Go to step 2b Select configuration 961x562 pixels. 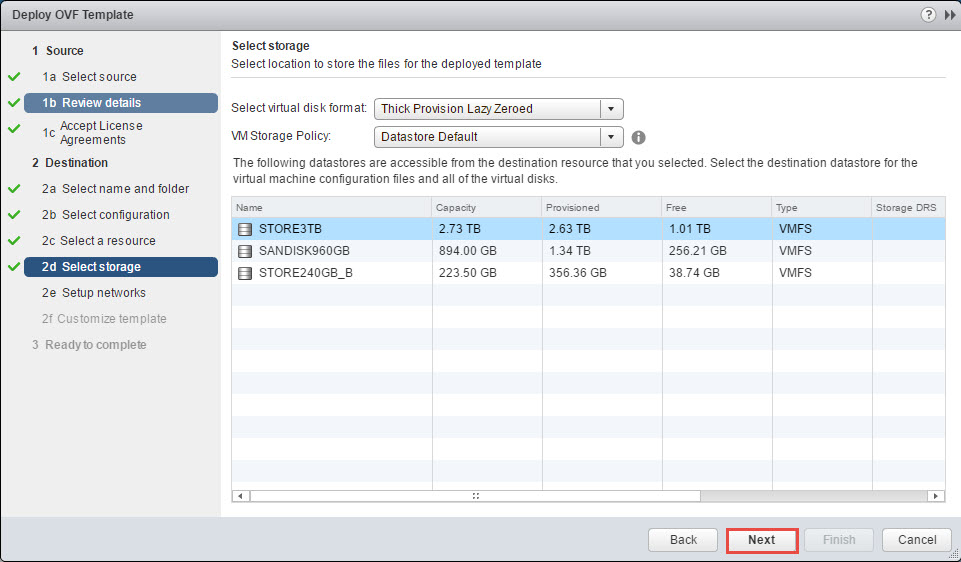point(105,215)
